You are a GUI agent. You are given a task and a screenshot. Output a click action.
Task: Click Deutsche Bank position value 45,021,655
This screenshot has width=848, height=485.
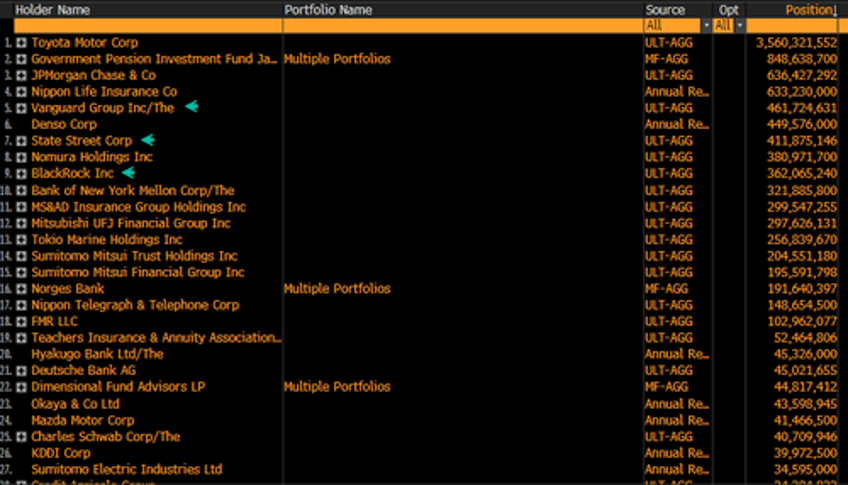[x=805, y=371]
